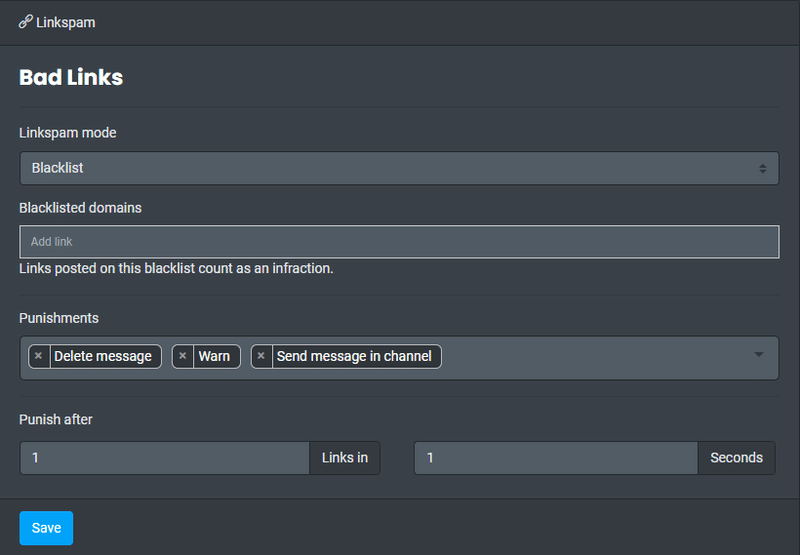Click the Seconds addon label
Screen dimensions: 800x555
tap(737, 458)
